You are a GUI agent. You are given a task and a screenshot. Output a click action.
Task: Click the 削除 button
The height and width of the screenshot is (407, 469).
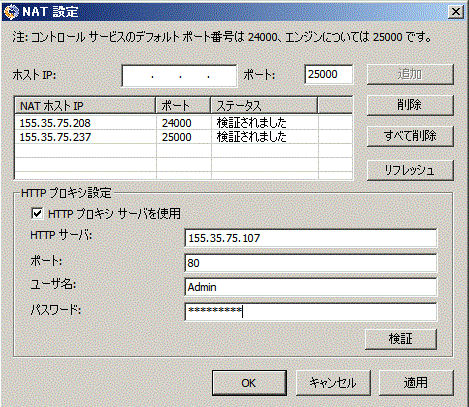(410, 105)
